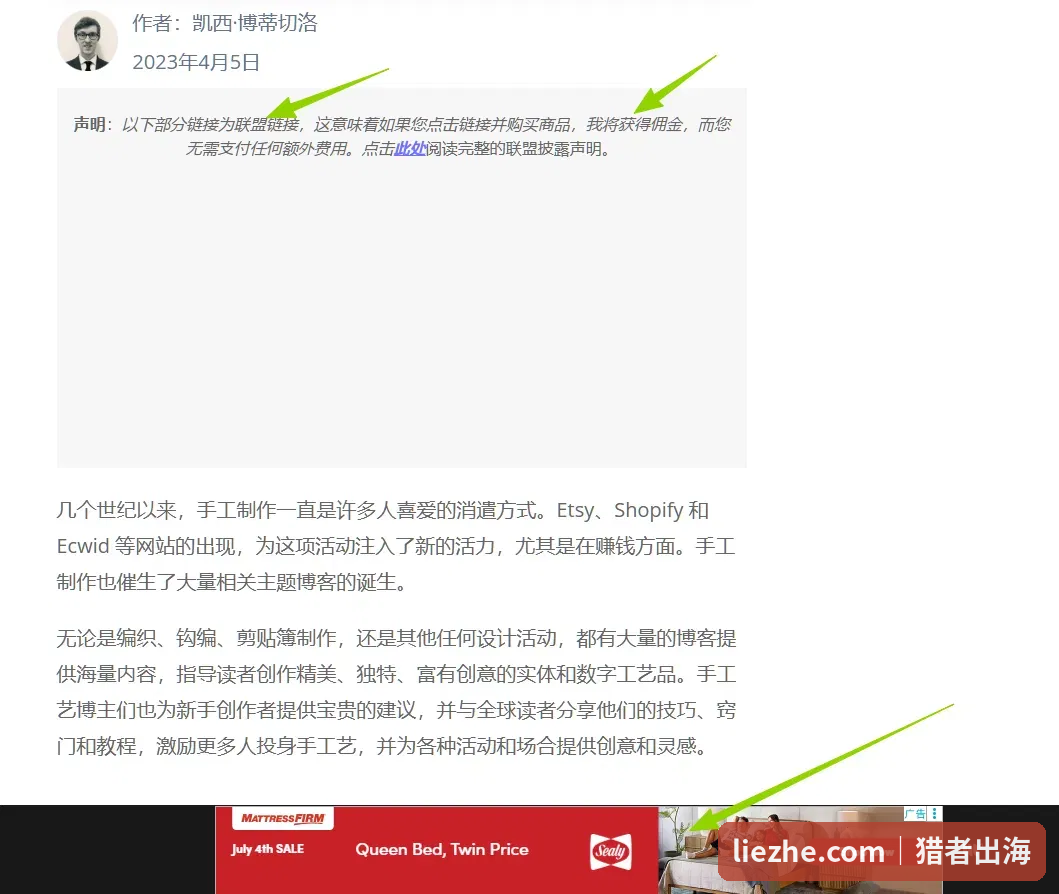
Task: Click the publish date 2023年4月5日
Action: 196,62
